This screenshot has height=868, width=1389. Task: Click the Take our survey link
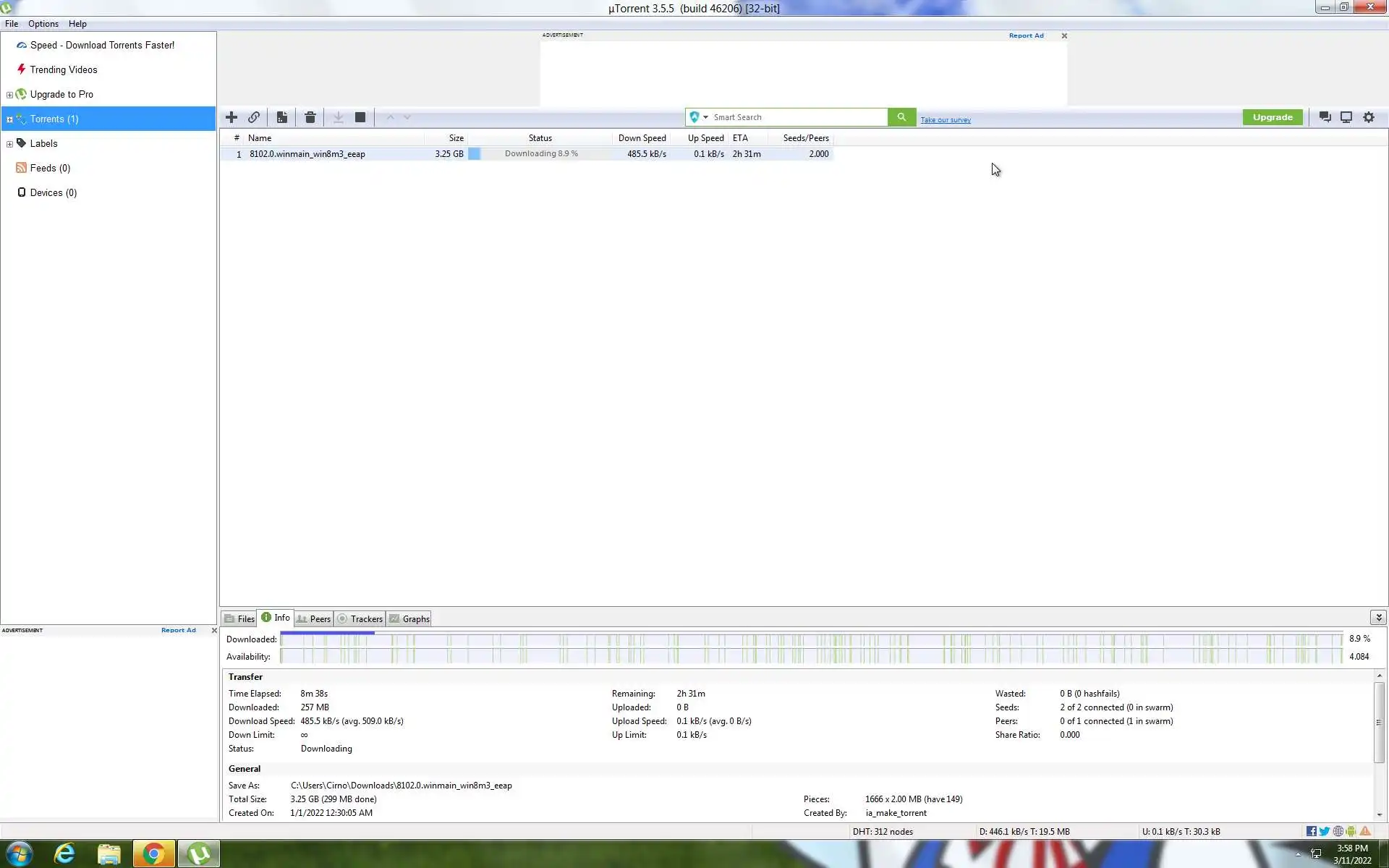(946, 120)
